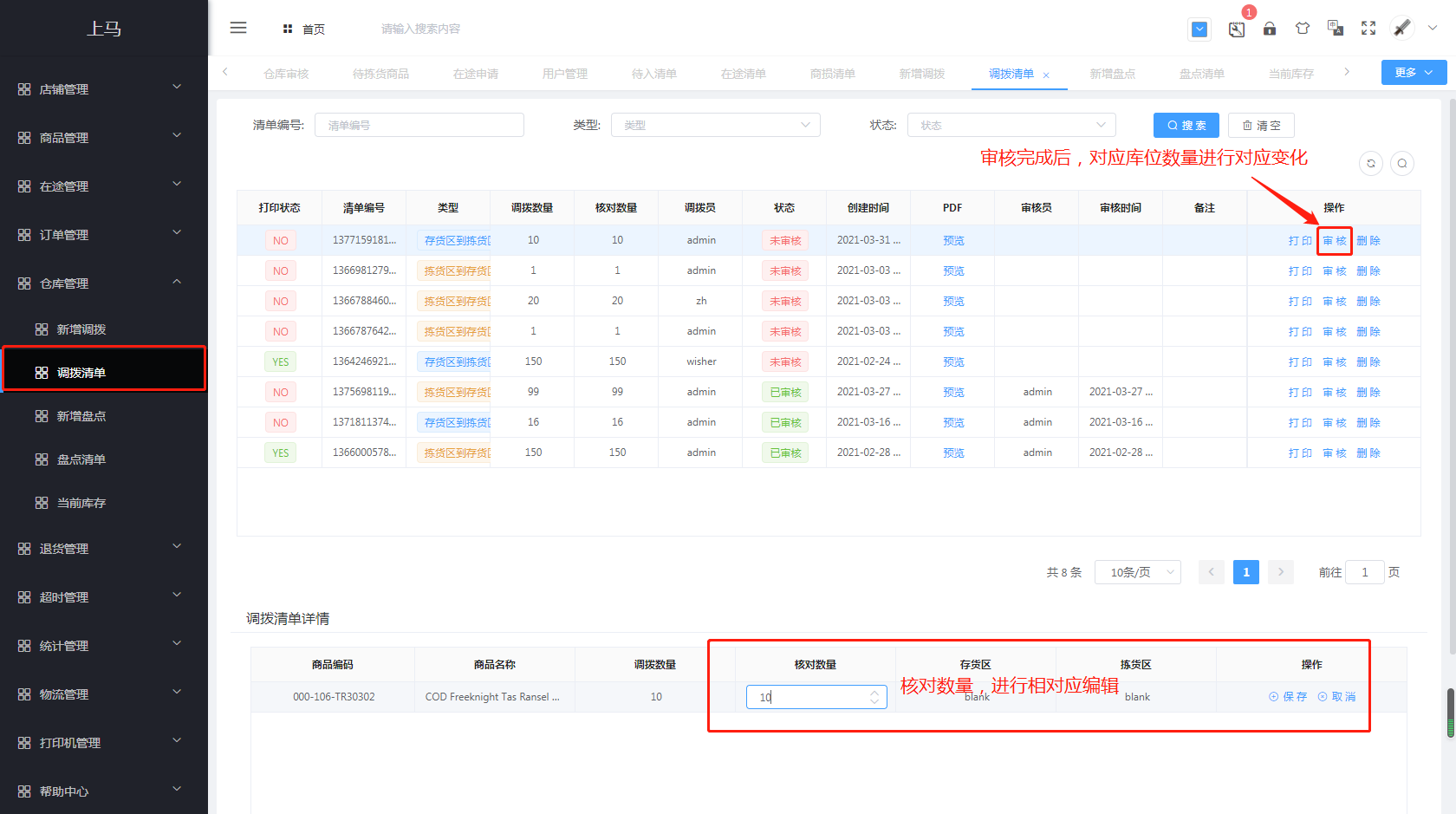Expand 超时管理 in the sidebar
This screenshot has width=1456, height=814.
(104, 597)
